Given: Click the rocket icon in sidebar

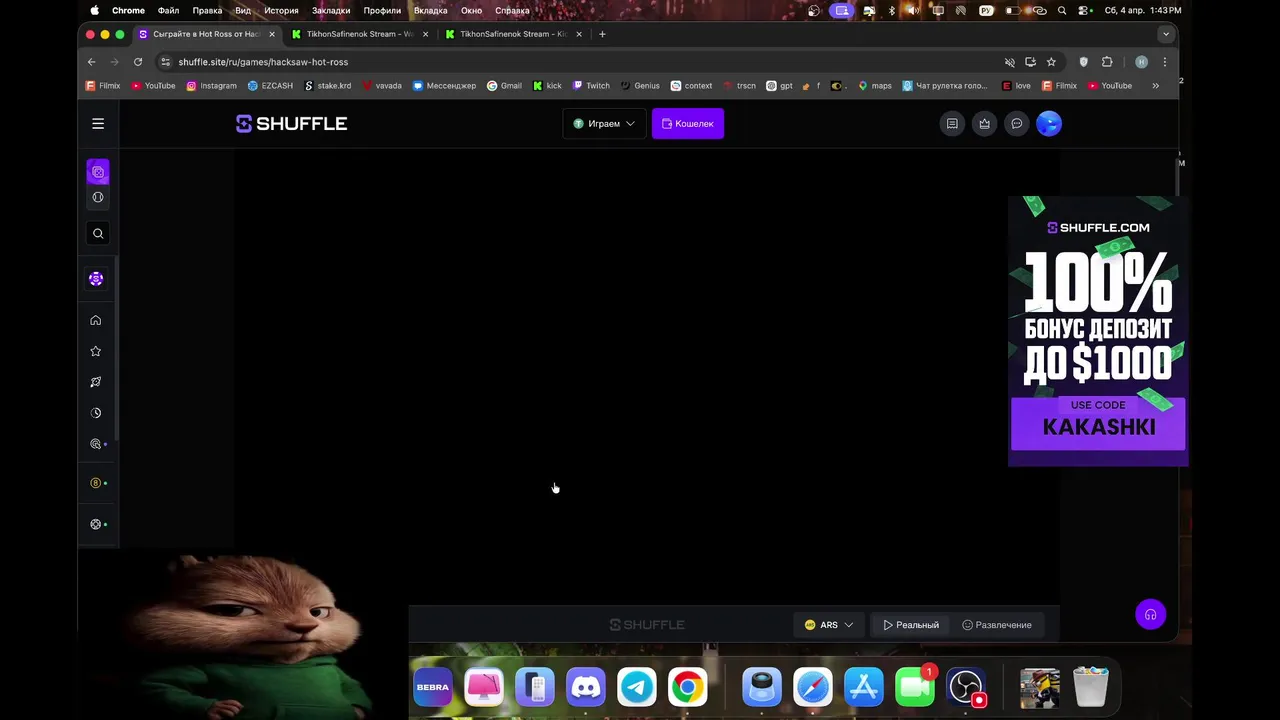Looking at the screenshot, I should point(96,382).
